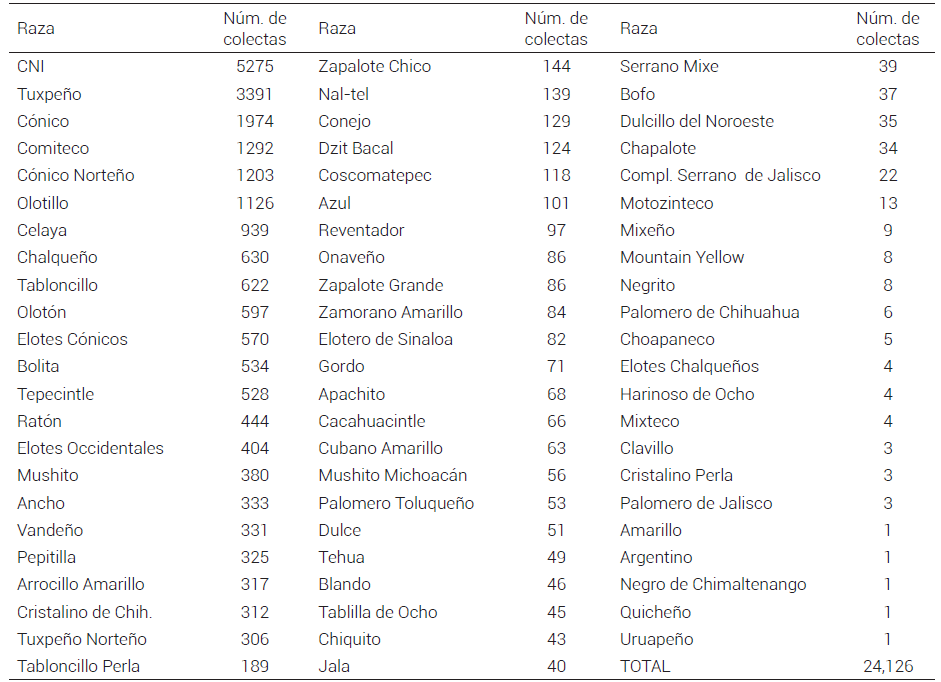
Task: Click the Palomero de Chihuahua cell
Action: 709,312
